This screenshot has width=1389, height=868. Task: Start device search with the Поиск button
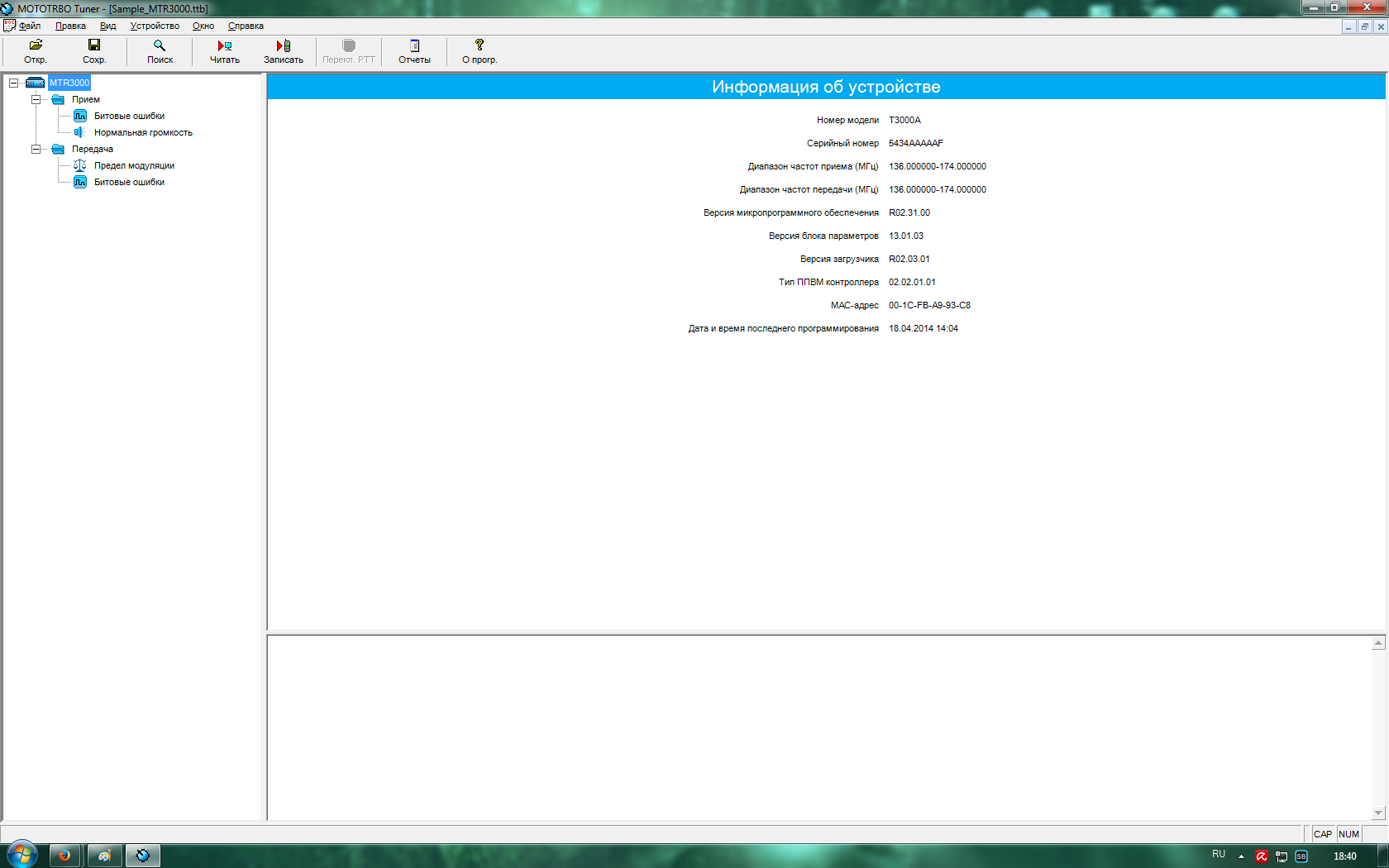160,51
